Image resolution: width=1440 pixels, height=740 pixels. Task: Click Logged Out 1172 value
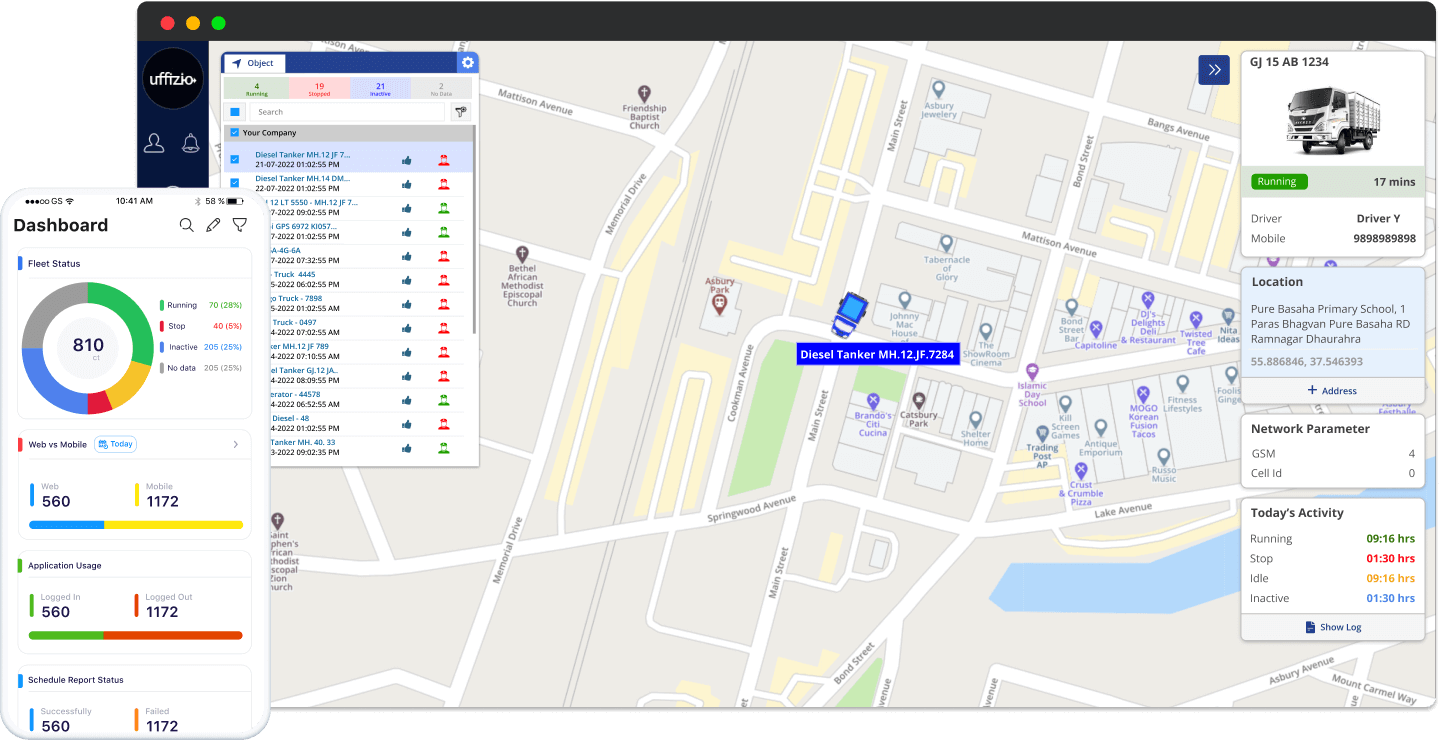point(162,612)
